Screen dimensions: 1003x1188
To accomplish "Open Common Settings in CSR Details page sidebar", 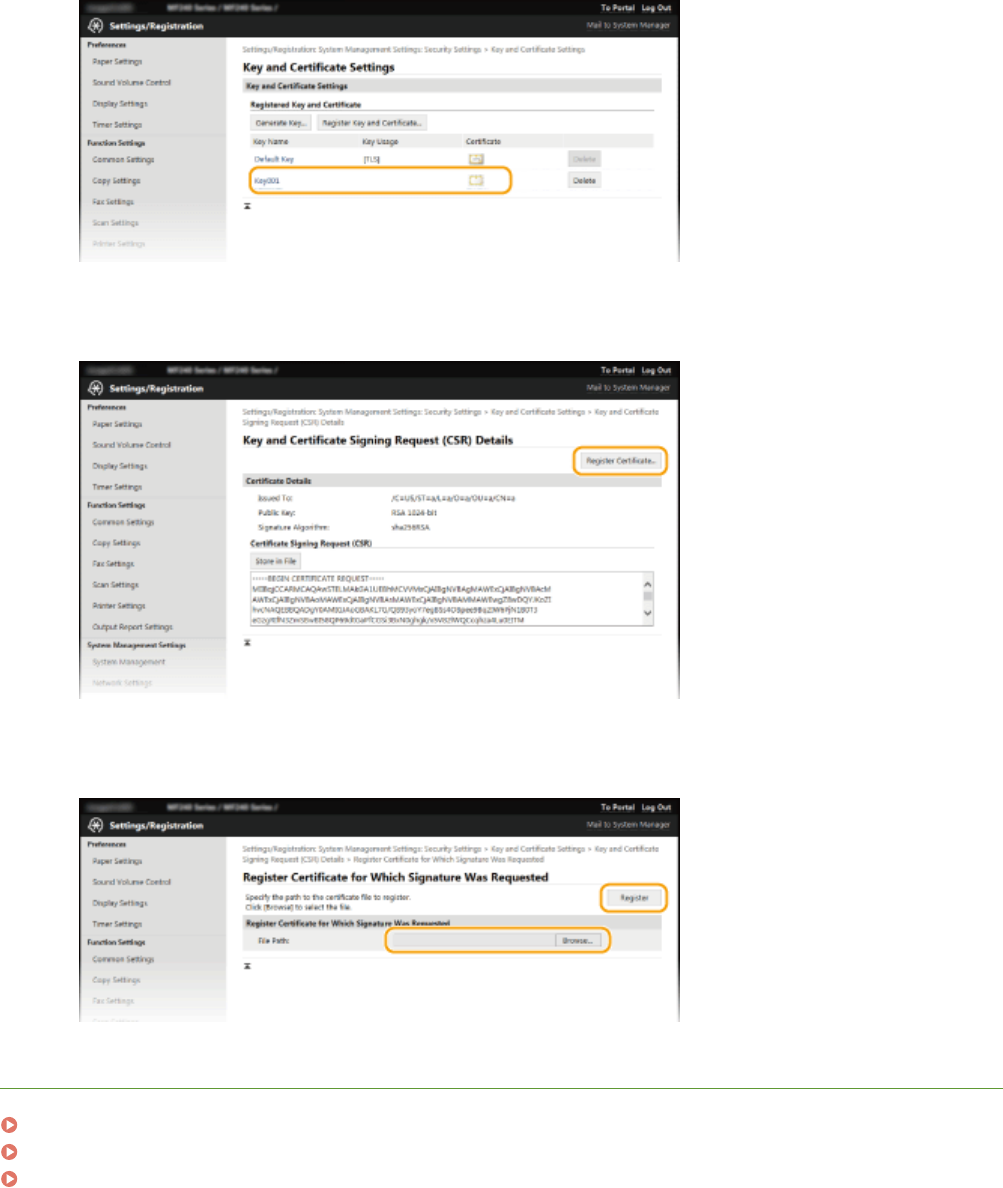I will (x=123, y=523).
